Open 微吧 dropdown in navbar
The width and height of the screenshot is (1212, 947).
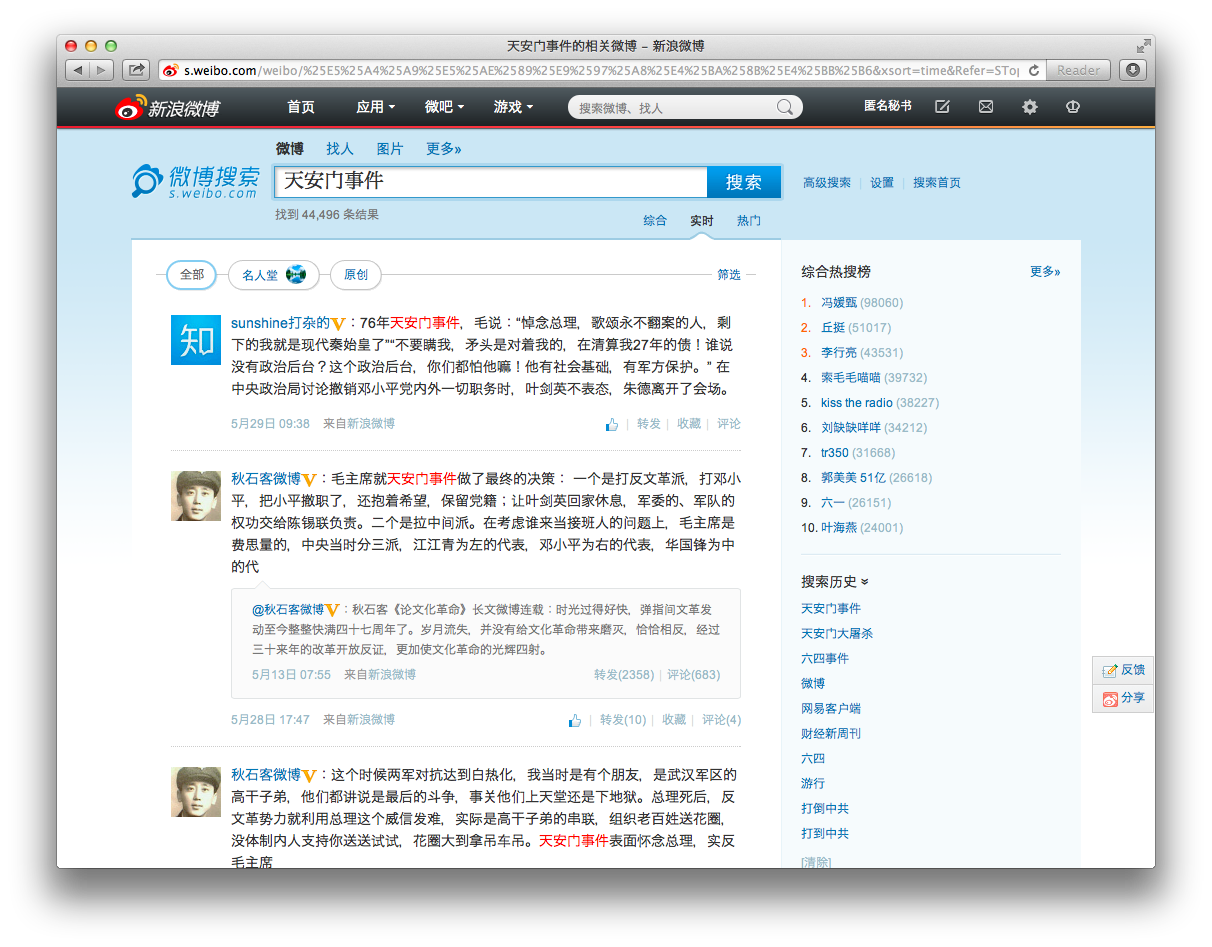tap(444, 107)
